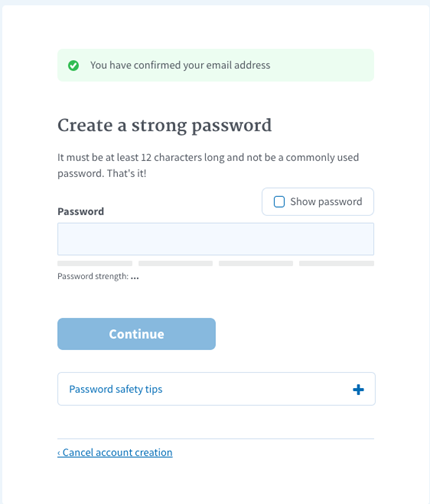Viewport: 430px width, 504px height.
Task: Click the 'Show password' label text
Action: [x=326, y=202]
